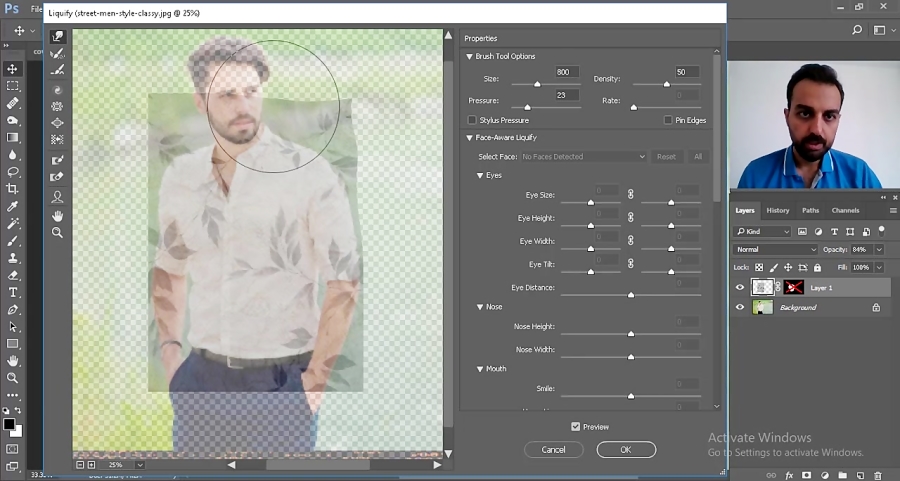
Task: Uncheck the Preview checkbox
Action: tap(575, 426)
